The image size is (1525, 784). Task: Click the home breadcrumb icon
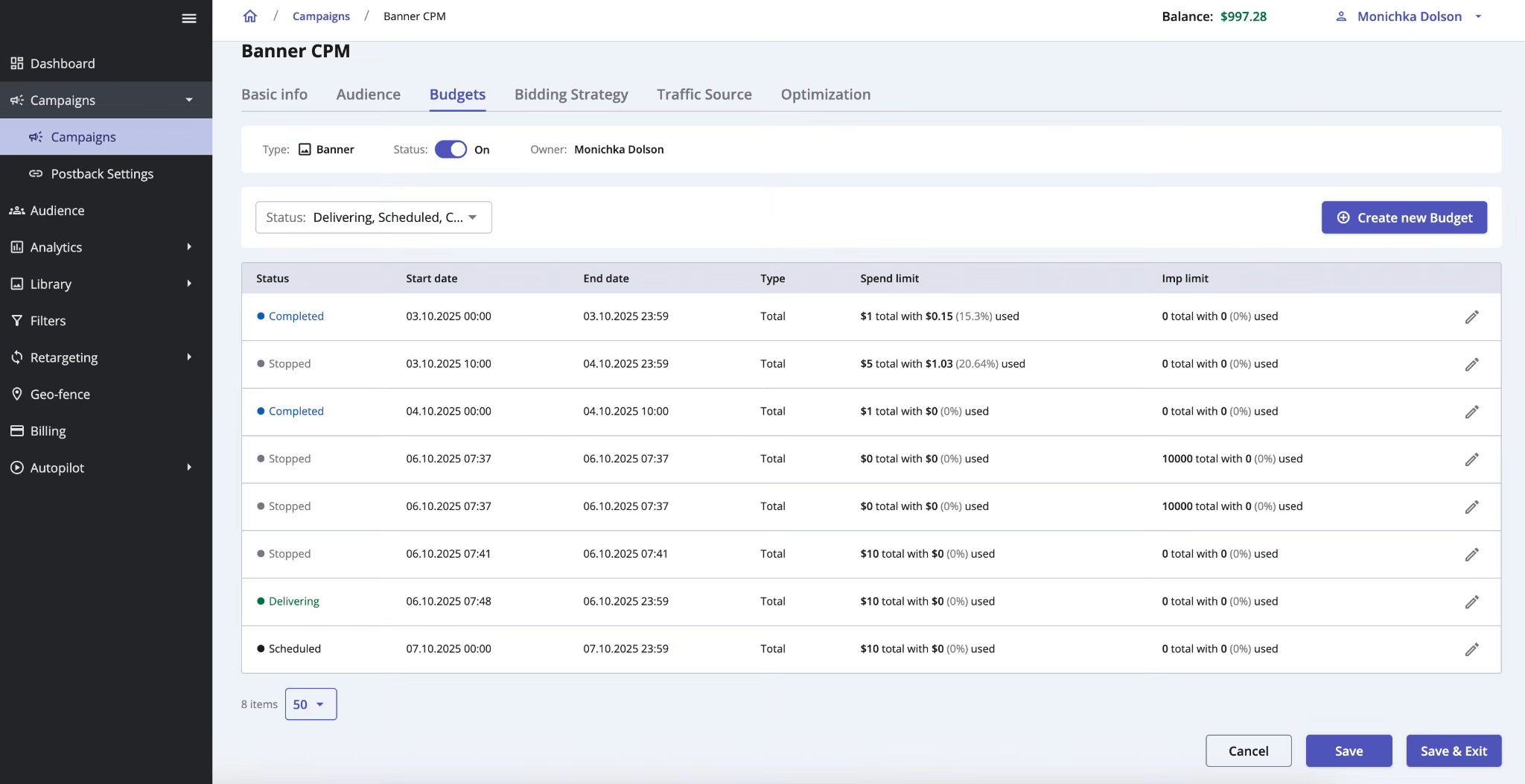point(249,16)
